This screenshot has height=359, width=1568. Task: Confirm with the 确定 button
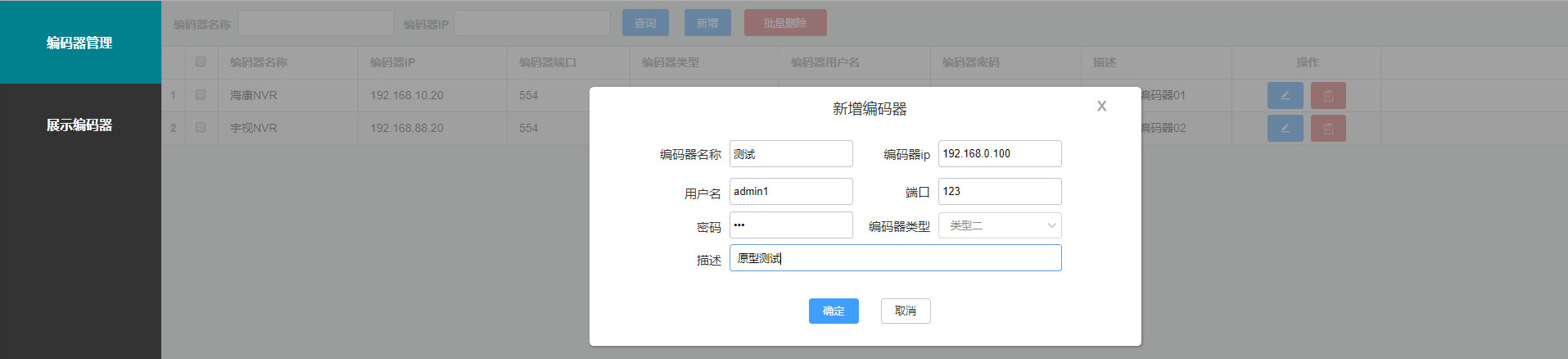[x=834, y=311]
